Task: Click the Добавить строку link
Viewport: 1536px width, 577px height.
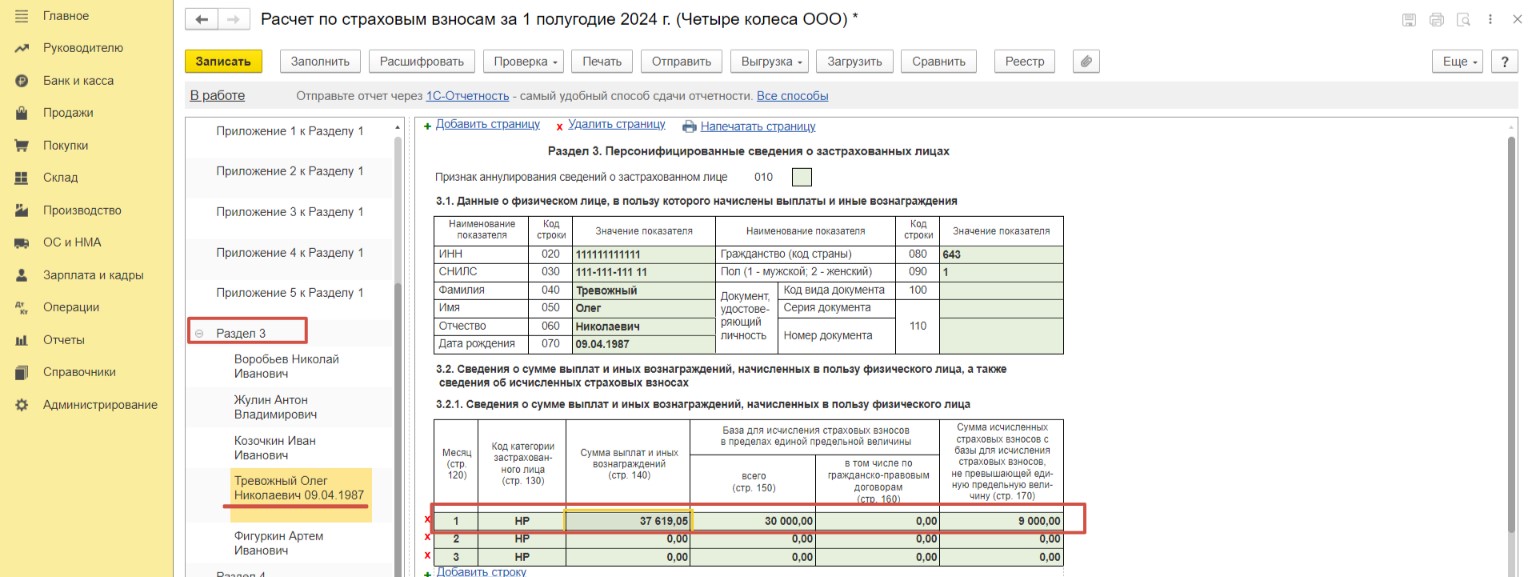Action: [481, 571]
